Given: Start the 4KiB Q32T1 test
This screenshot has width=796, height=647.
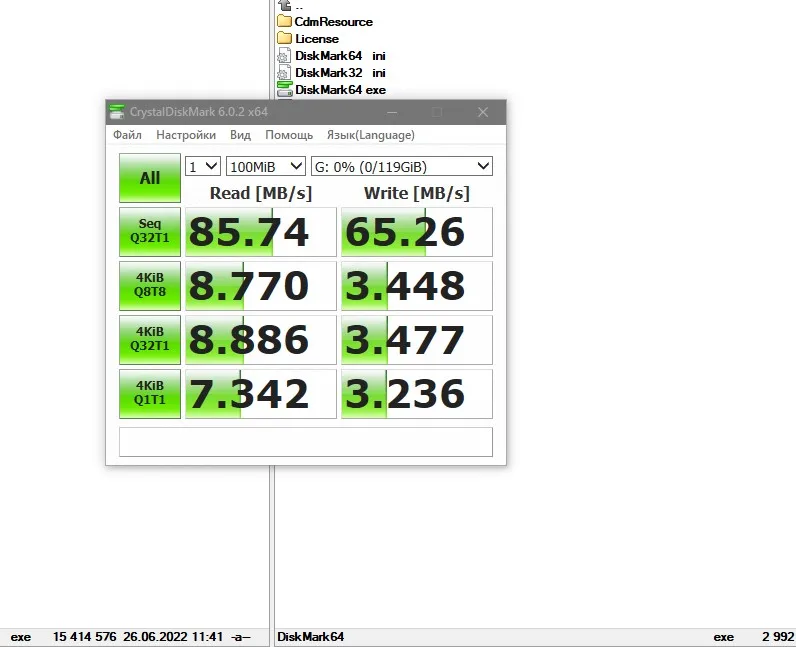Looking at the screenshot, I should (x=150, y=340).
